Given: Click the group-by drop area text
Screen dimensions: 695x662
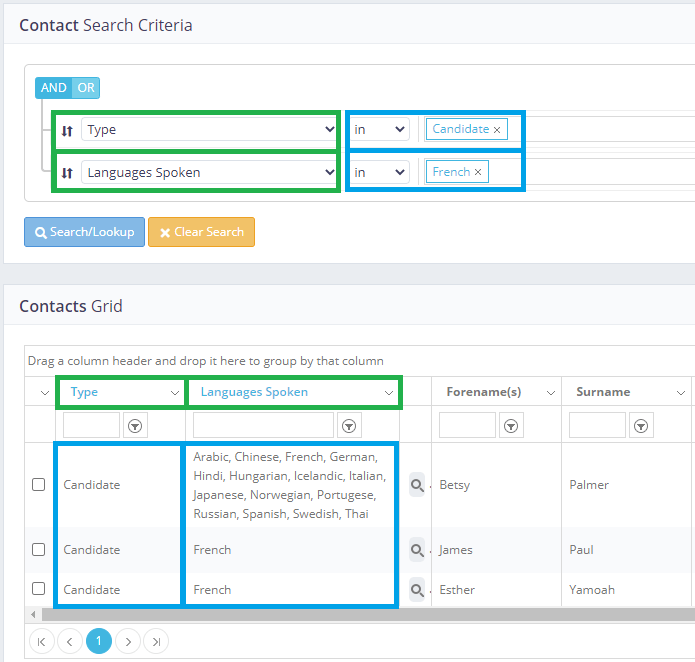Looking at the screenshot, I should click(x=206, y=361).
